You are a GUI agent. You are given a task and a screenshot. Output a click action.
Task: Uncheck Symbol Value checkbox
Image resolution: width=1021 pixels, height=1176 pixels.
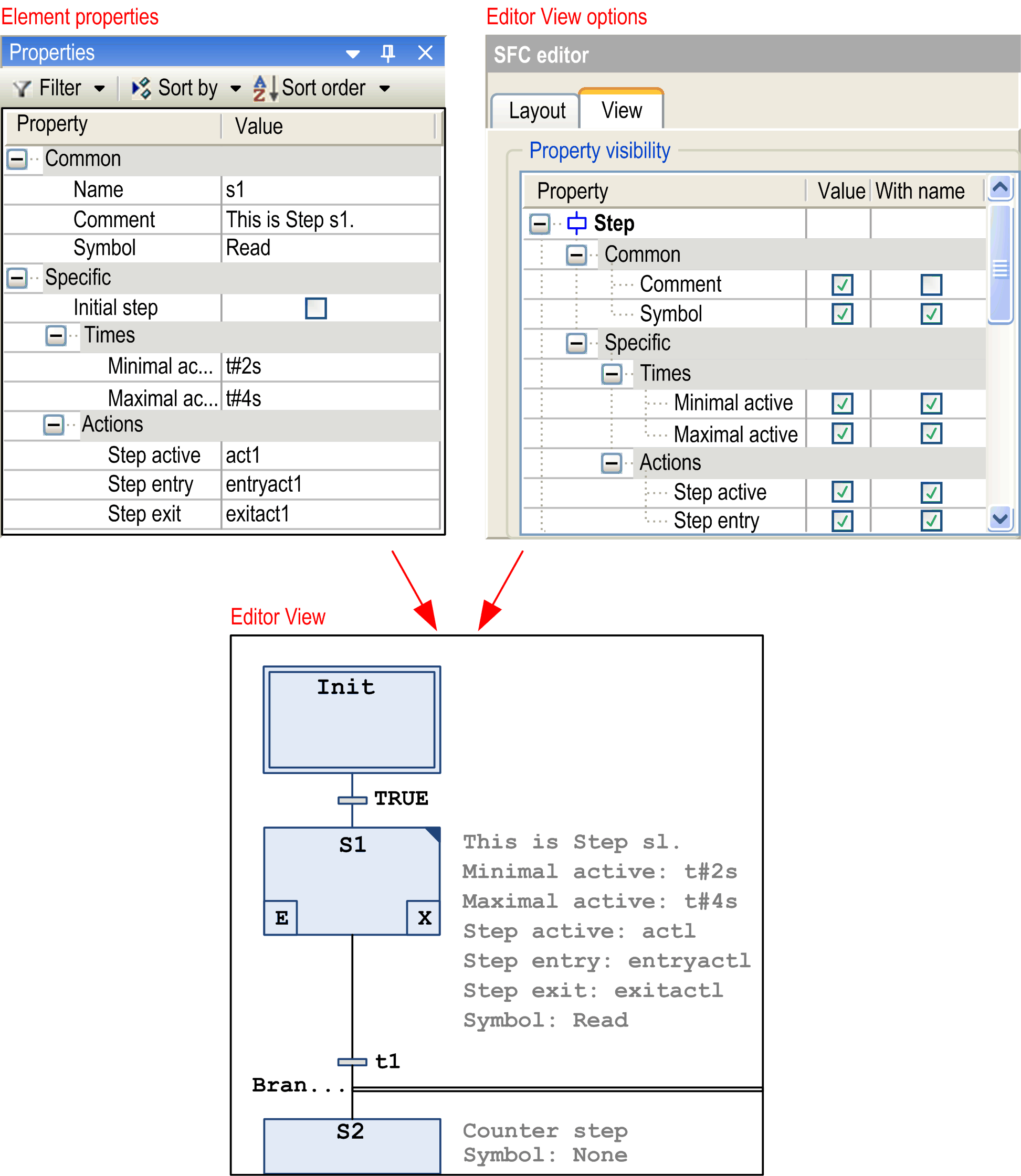(x=842, y=314)
